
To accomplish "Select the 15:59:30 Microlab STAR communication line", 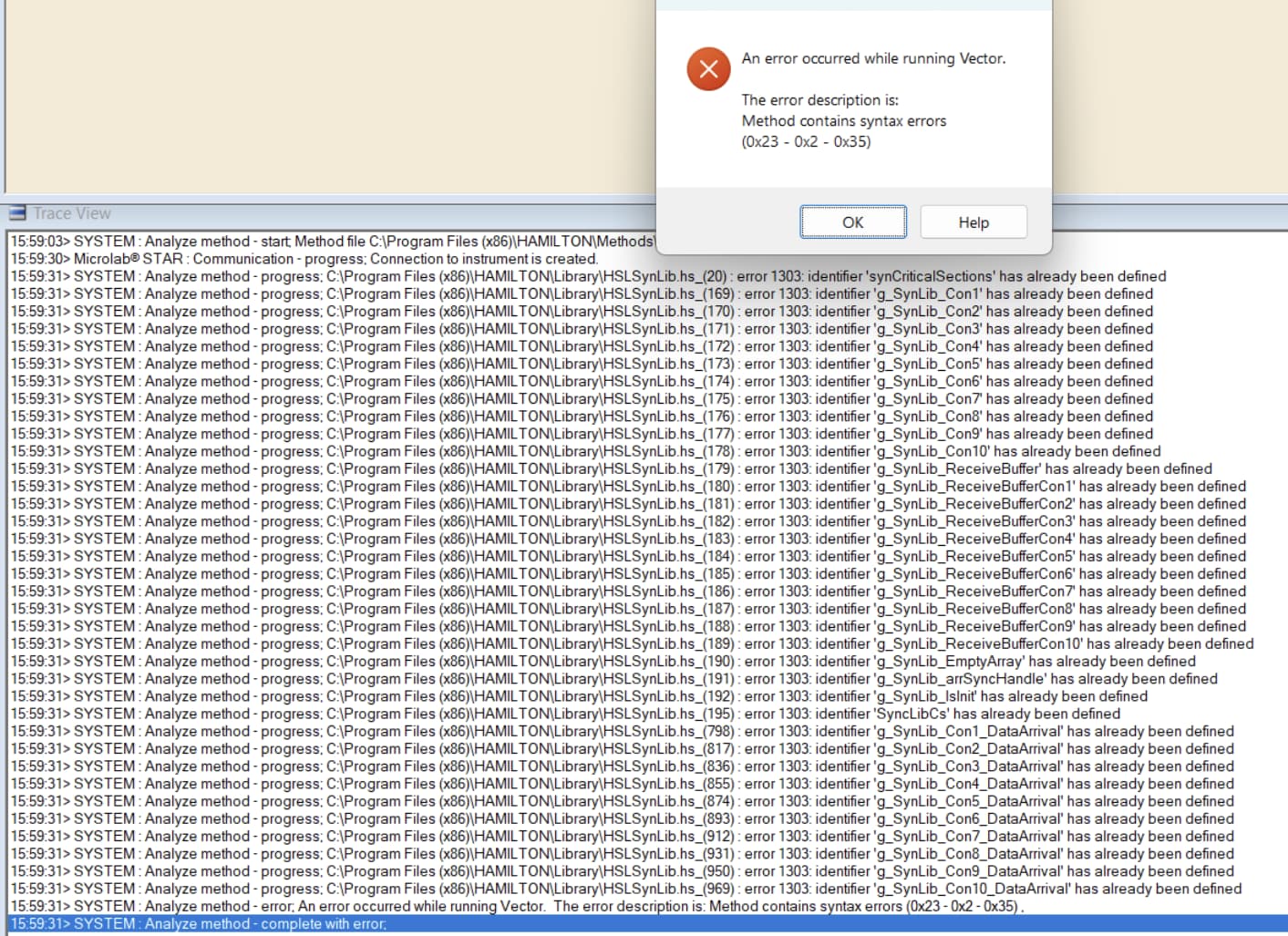I will tap(304, 259).
